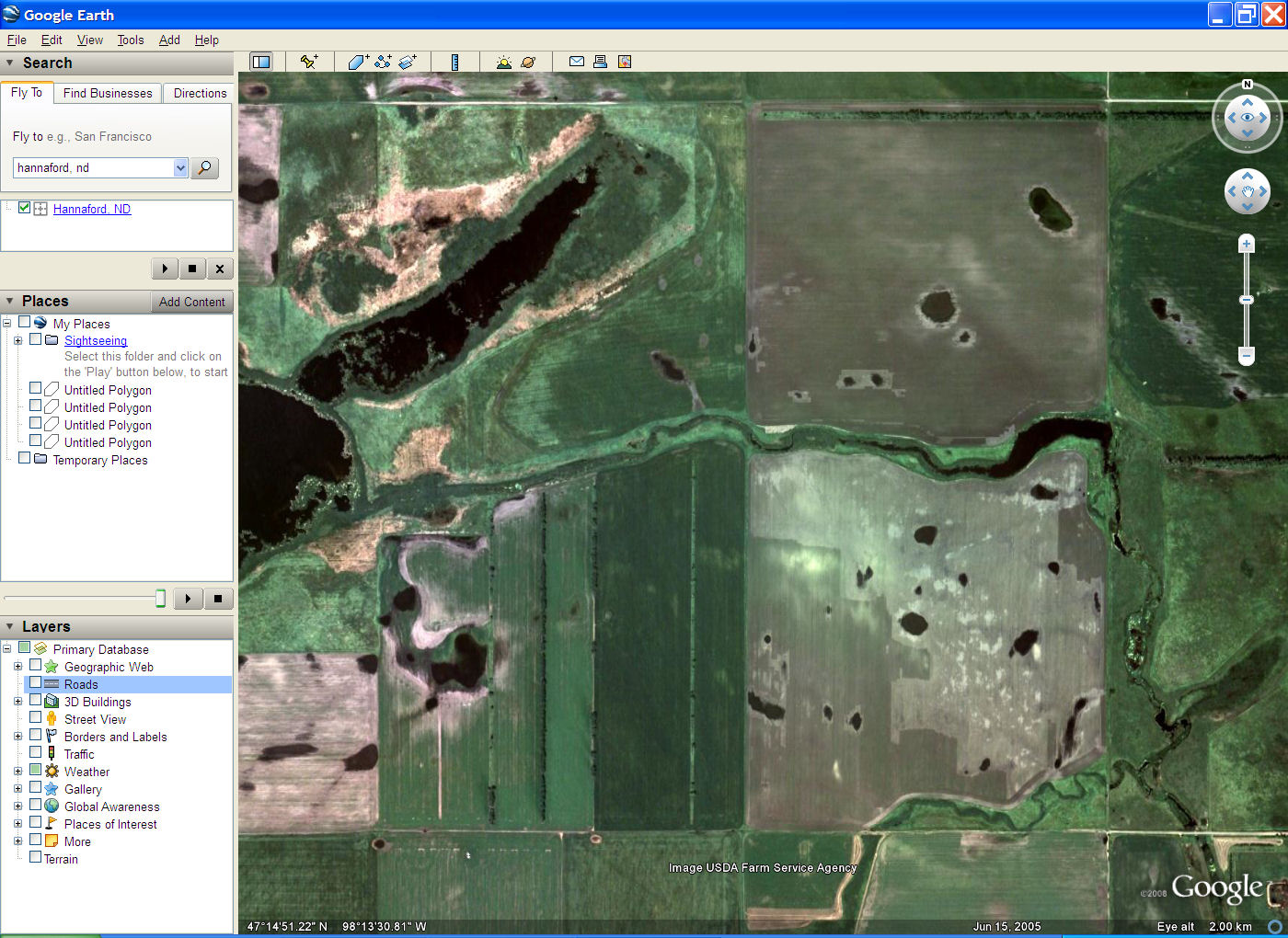
Task: Click the Google Earth title bar icon
Action: click(11, 15)
